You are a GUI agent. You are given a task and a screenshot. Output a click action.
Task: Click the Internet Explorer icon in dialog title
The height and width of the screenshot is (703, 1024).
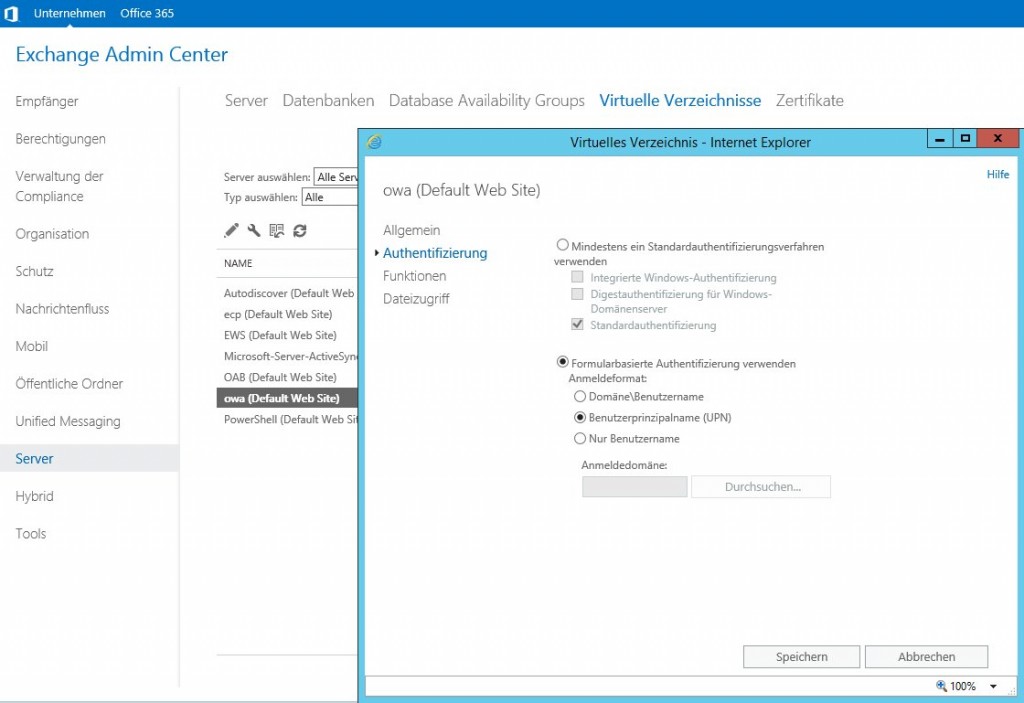click(375, 142)
